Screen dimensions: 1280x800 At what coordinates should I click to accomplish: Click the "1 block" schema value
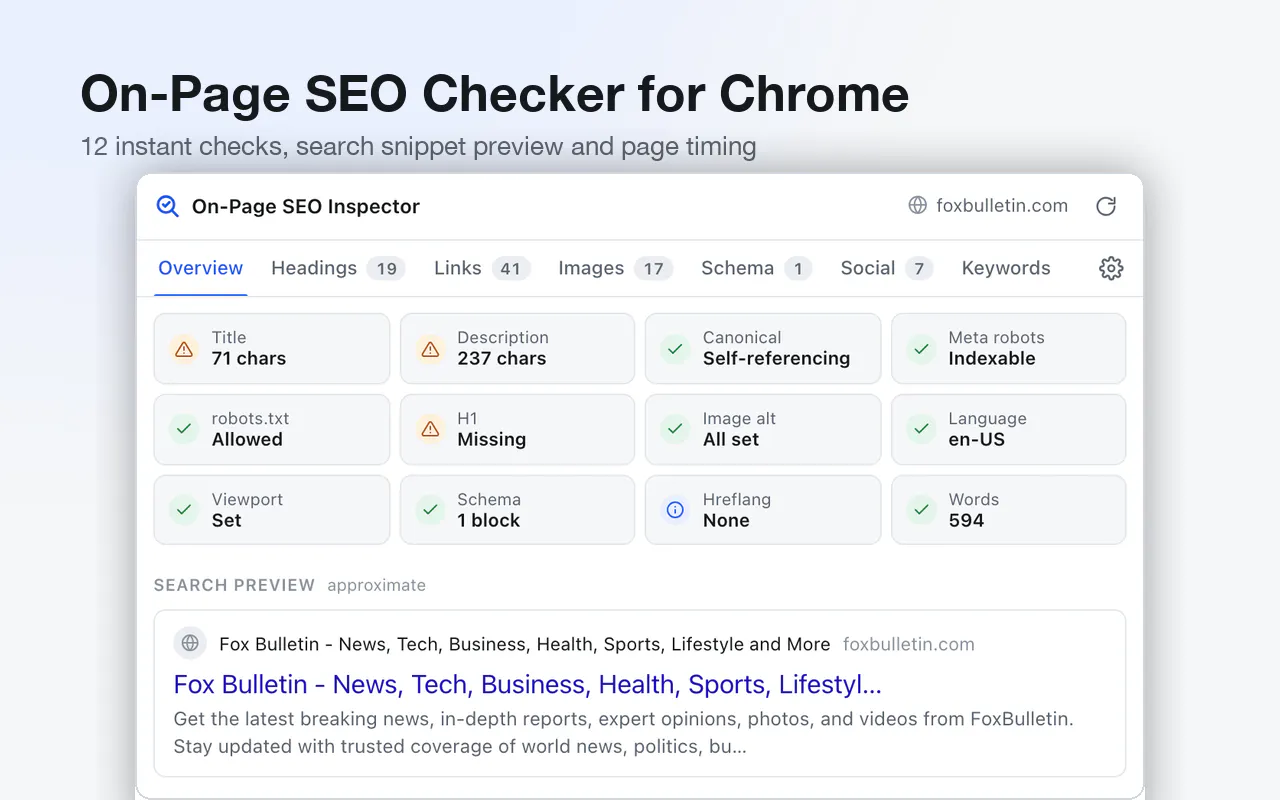pos(489,520)
